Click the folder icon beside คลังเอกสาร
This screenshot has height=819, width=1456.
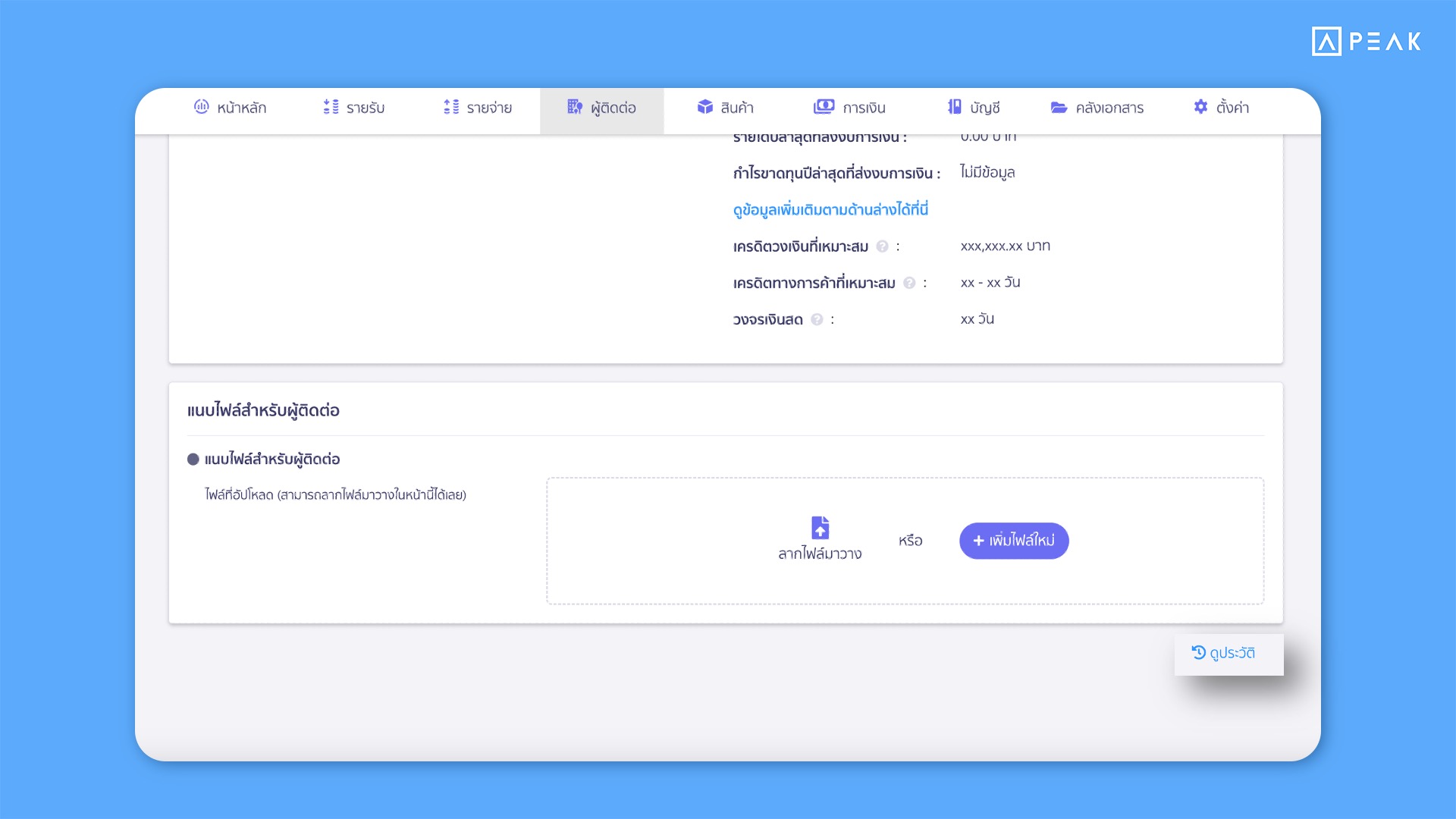pos(1059,108)
